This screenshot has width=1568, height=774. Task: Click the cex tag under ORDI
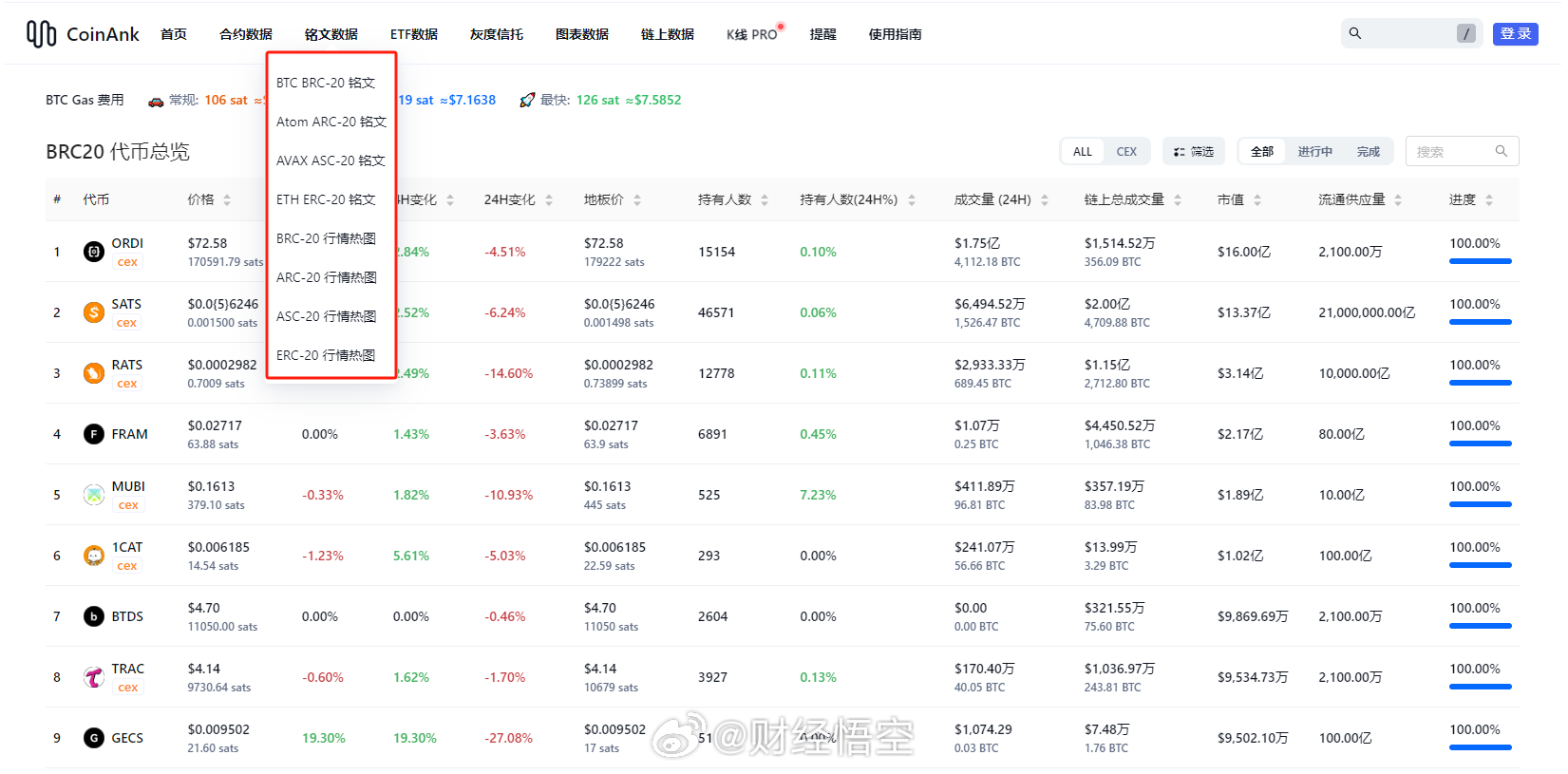127,262
